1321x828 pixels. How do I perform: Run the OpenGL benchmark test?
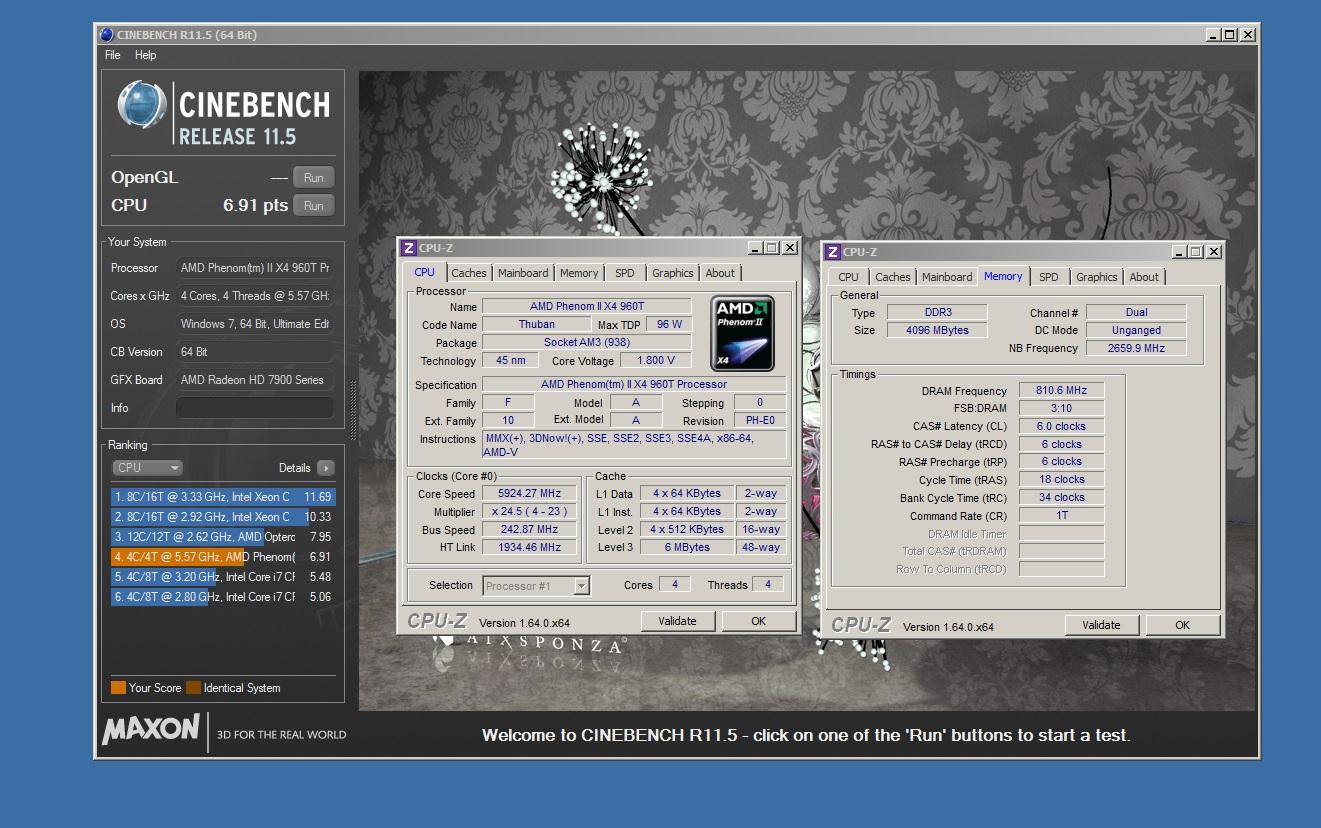tap(313, 178)
